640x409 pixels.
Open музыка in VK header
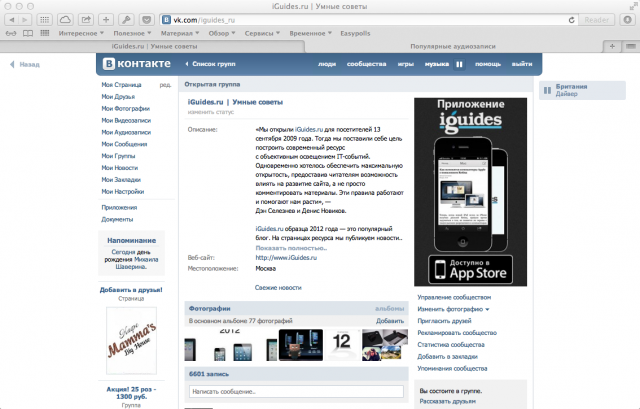pos(437,64)
